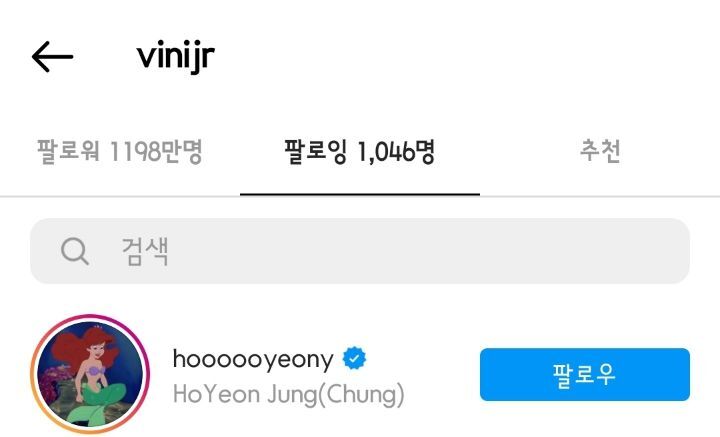720x437 pixels.
Task: Tap the blue verified badge beside hoooooyeony
Action: (354, 359)
